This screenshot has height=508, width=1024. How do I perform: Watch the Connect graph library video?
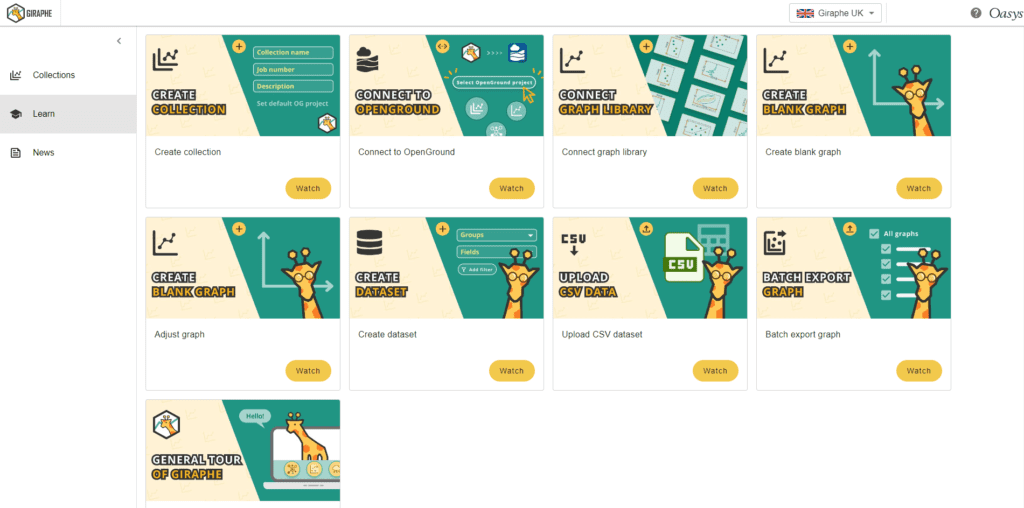[715, 188]
